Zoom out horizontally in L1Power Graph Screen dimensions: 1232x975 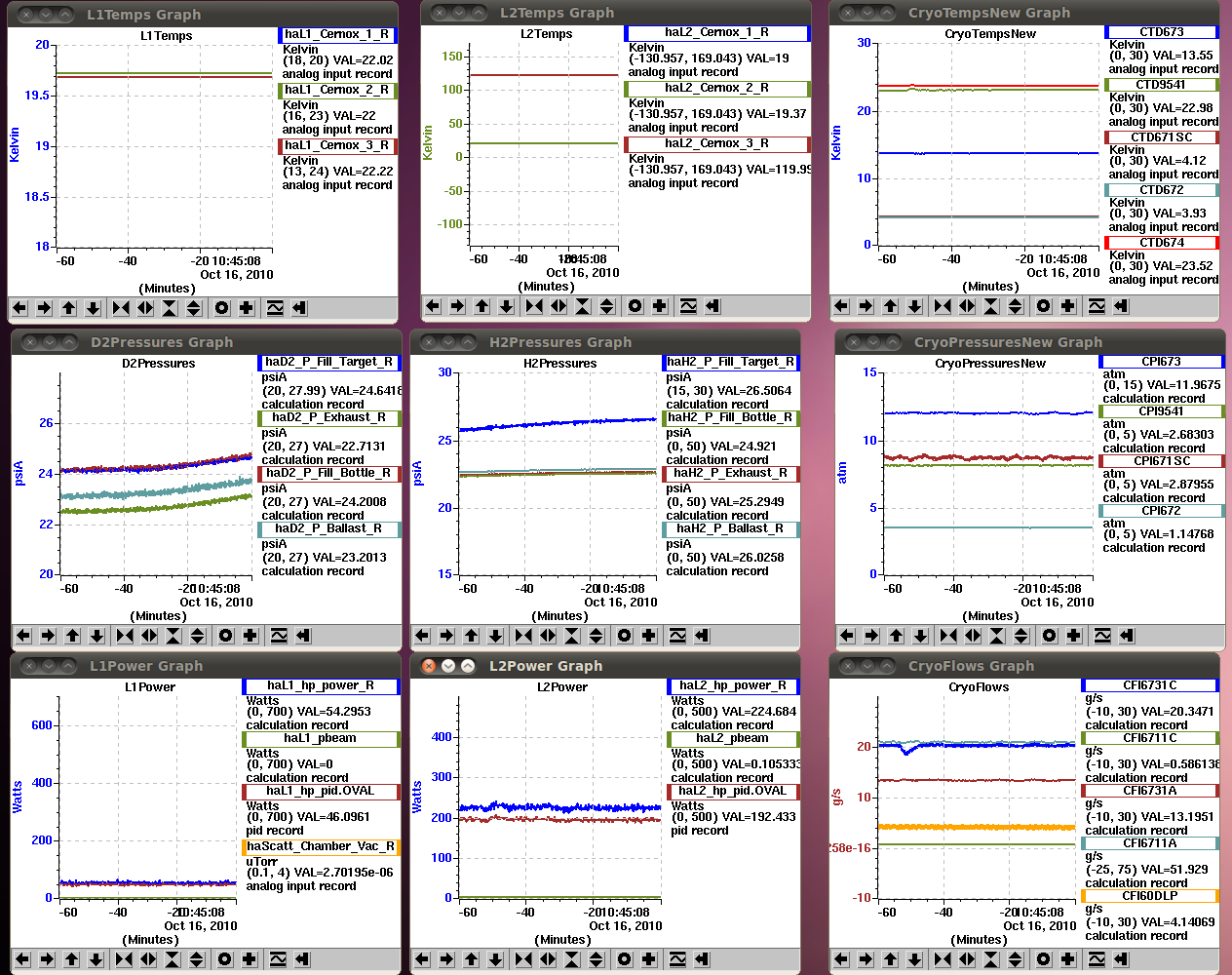(148, 959)
